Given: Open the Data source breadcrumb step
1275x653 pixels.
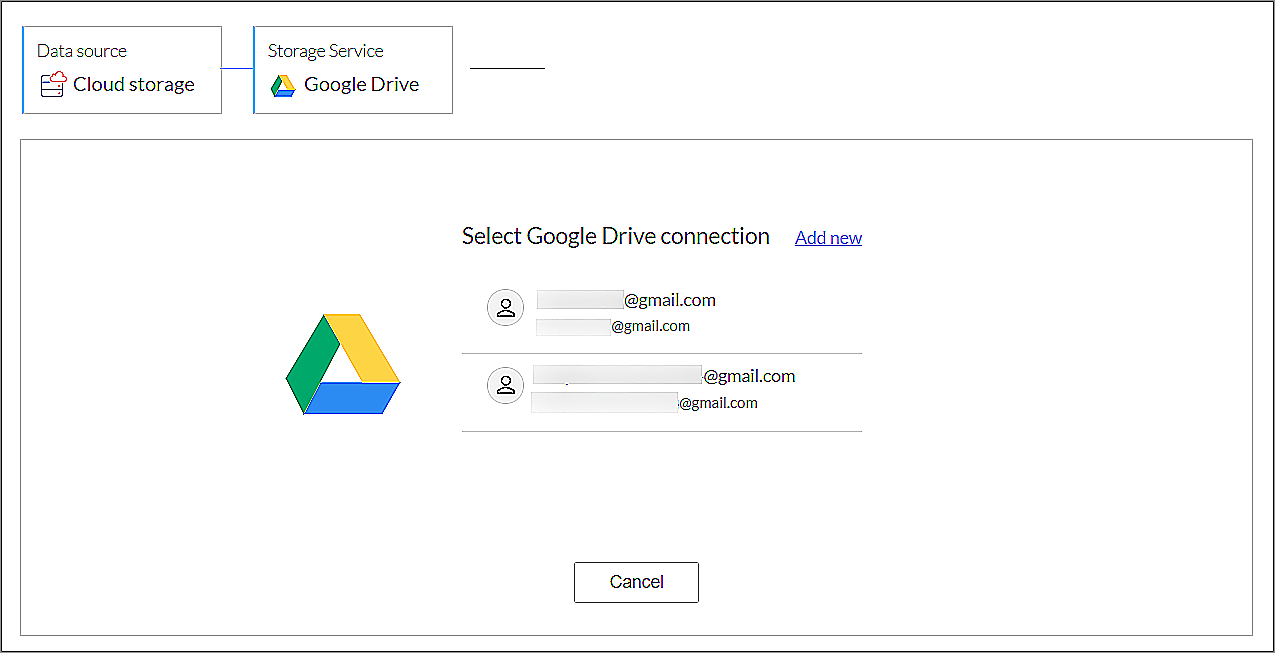Looking at the screenshot, I should (x=122, y=70).
